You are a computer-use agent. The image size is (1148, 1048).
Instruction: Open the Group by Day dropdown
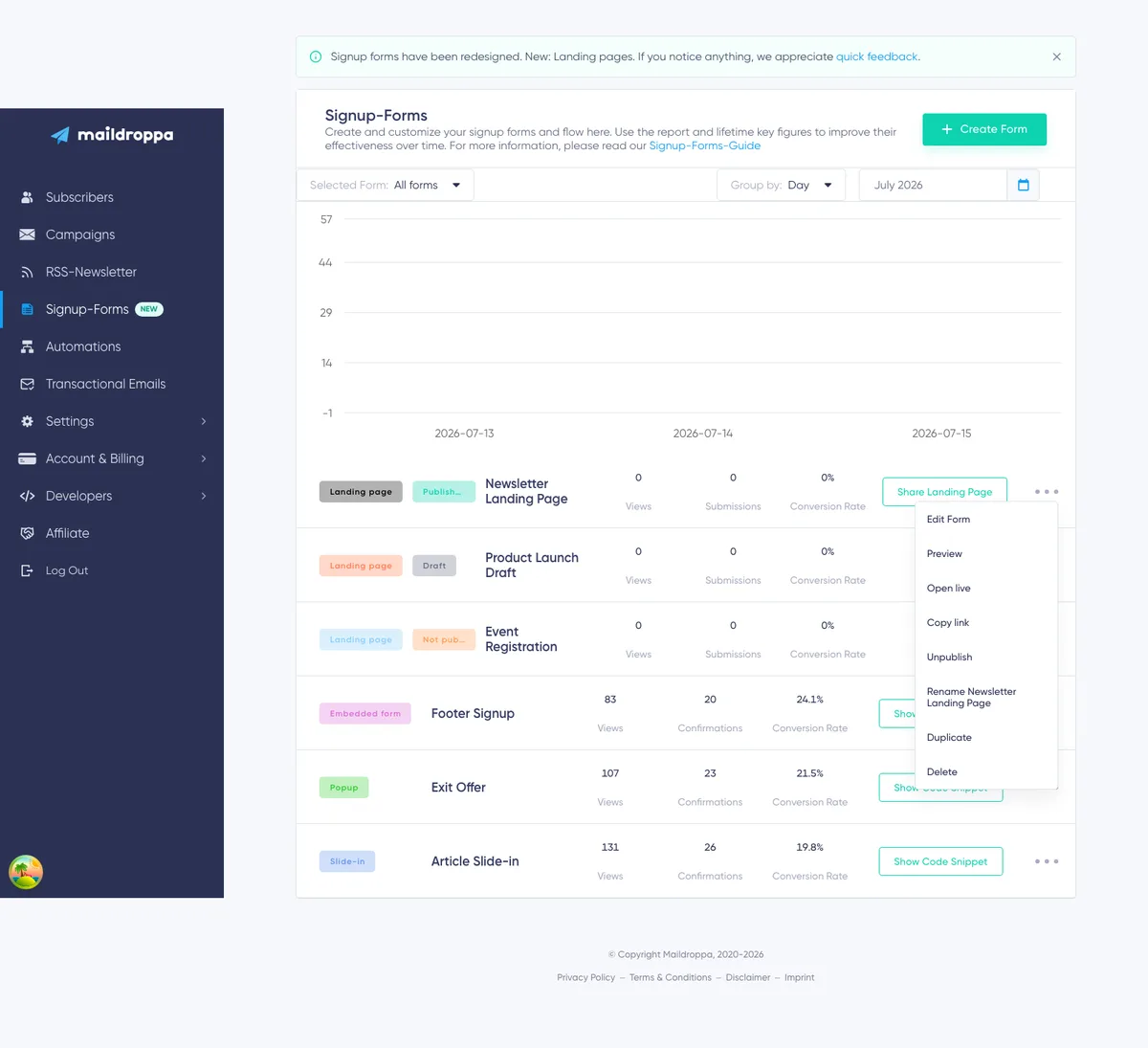point(781,185)
